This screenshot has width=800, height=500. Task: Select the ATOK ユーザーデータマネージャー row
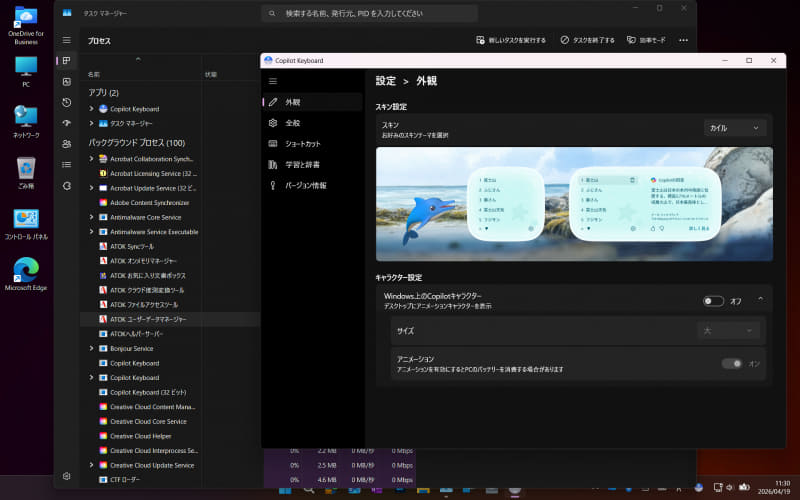click(x=170, y=319)
